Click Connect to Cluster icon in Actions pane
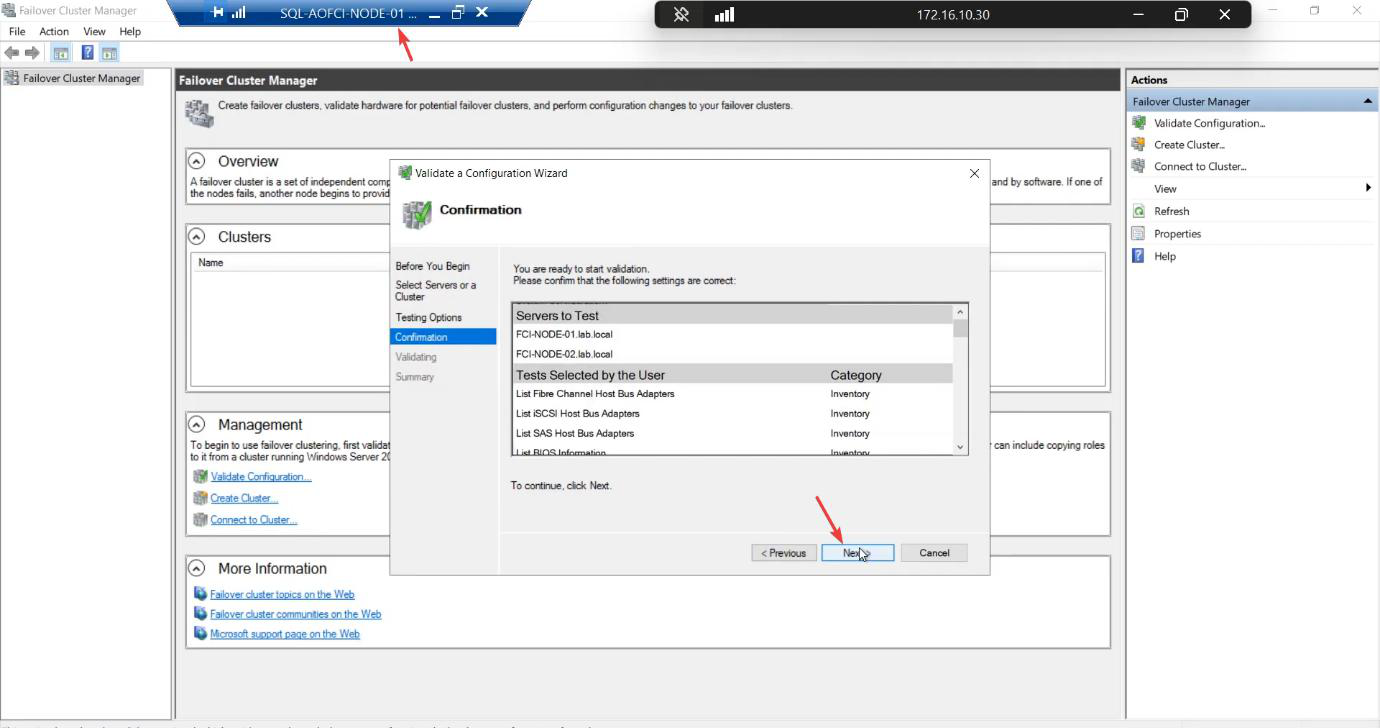This screenshot has height=728, width=1380. (1138, 166)
